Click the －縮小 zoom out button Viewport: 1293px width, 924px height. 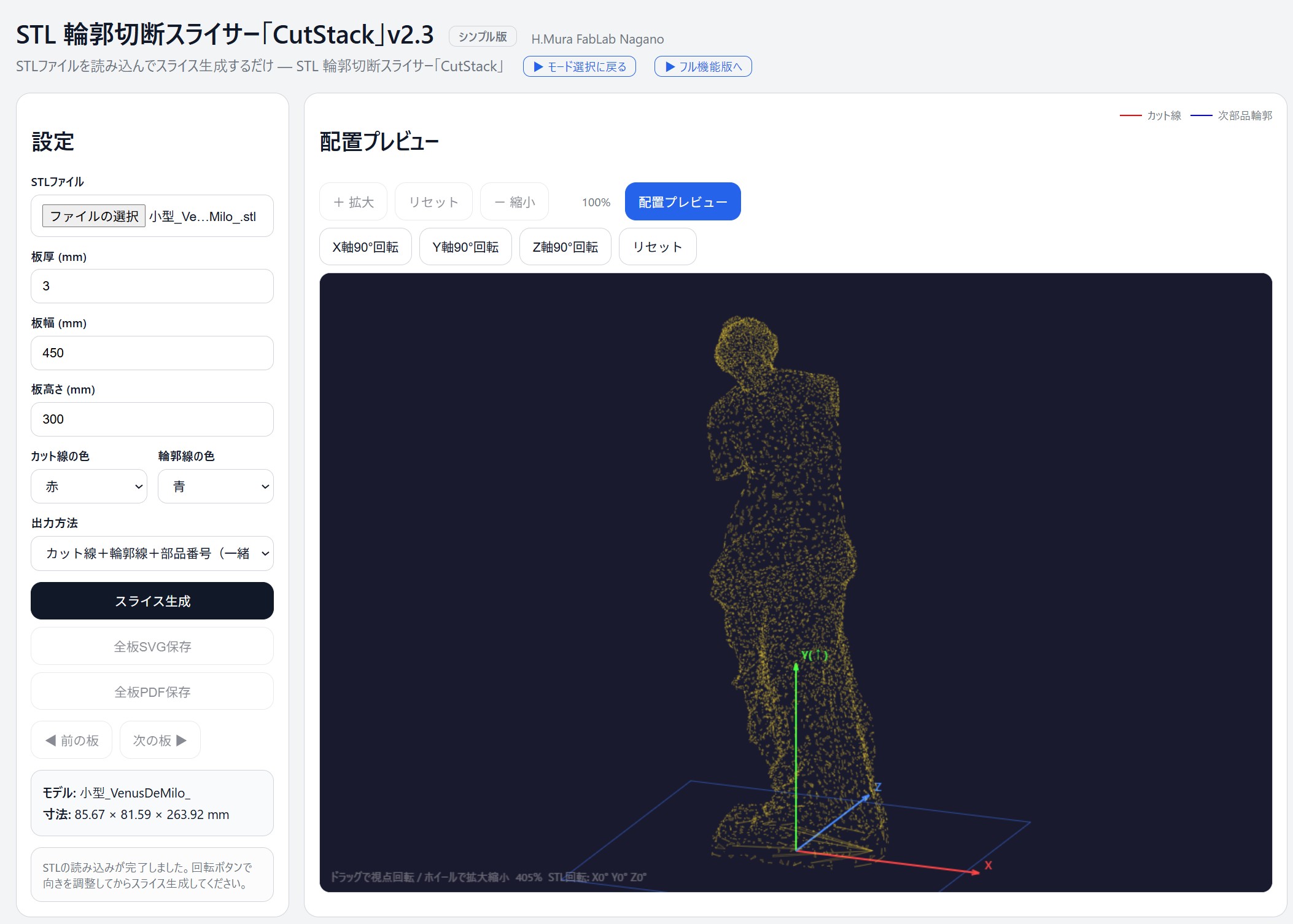point(514,202)
